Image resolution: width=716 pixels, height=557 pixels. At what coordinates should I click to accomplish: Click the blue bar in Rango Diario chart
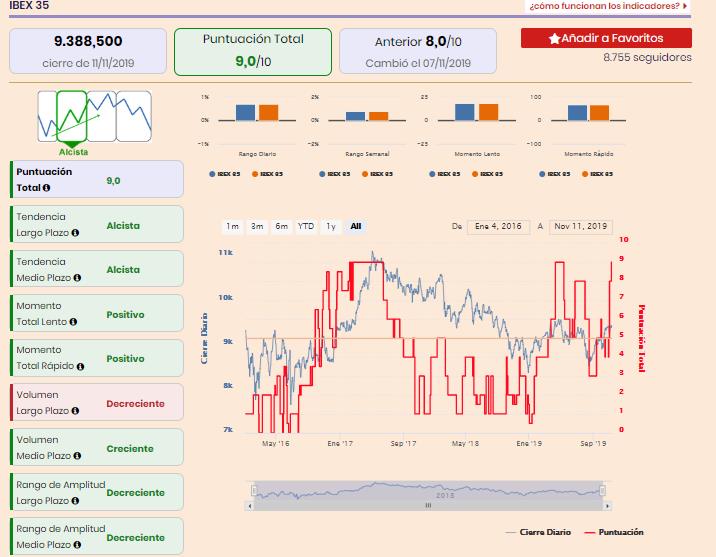(246, 113)
